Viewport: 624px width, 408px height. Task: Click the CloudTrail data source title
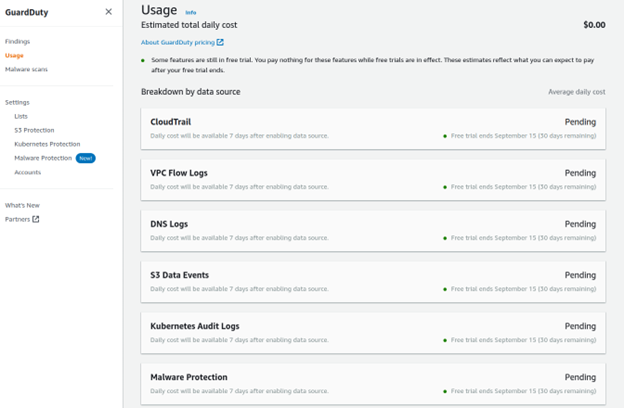tap(171, 122)
